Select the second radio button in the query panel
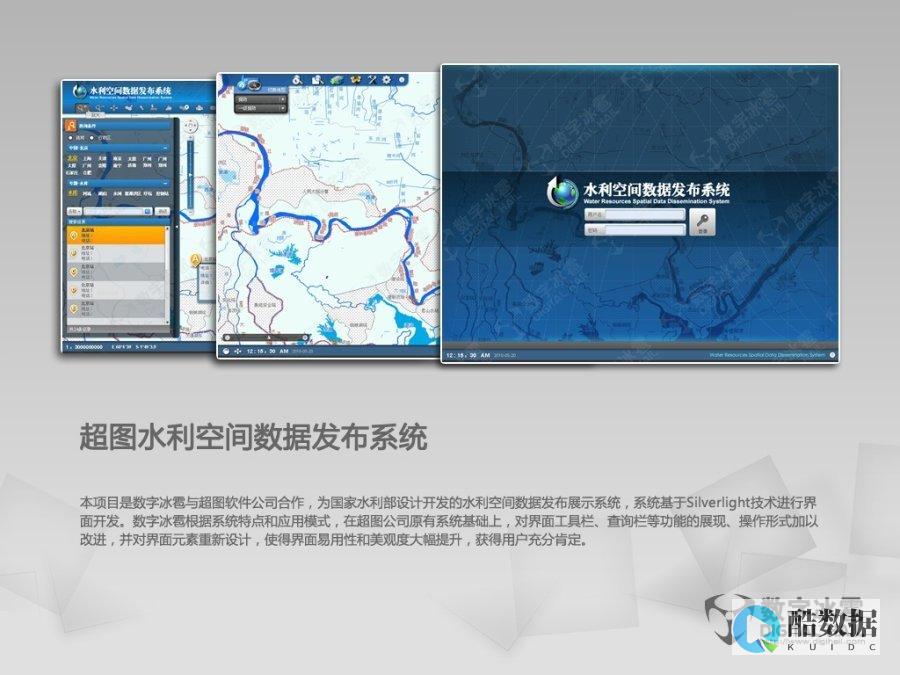This screenshot has width=900, height=675. click(92, 138)
